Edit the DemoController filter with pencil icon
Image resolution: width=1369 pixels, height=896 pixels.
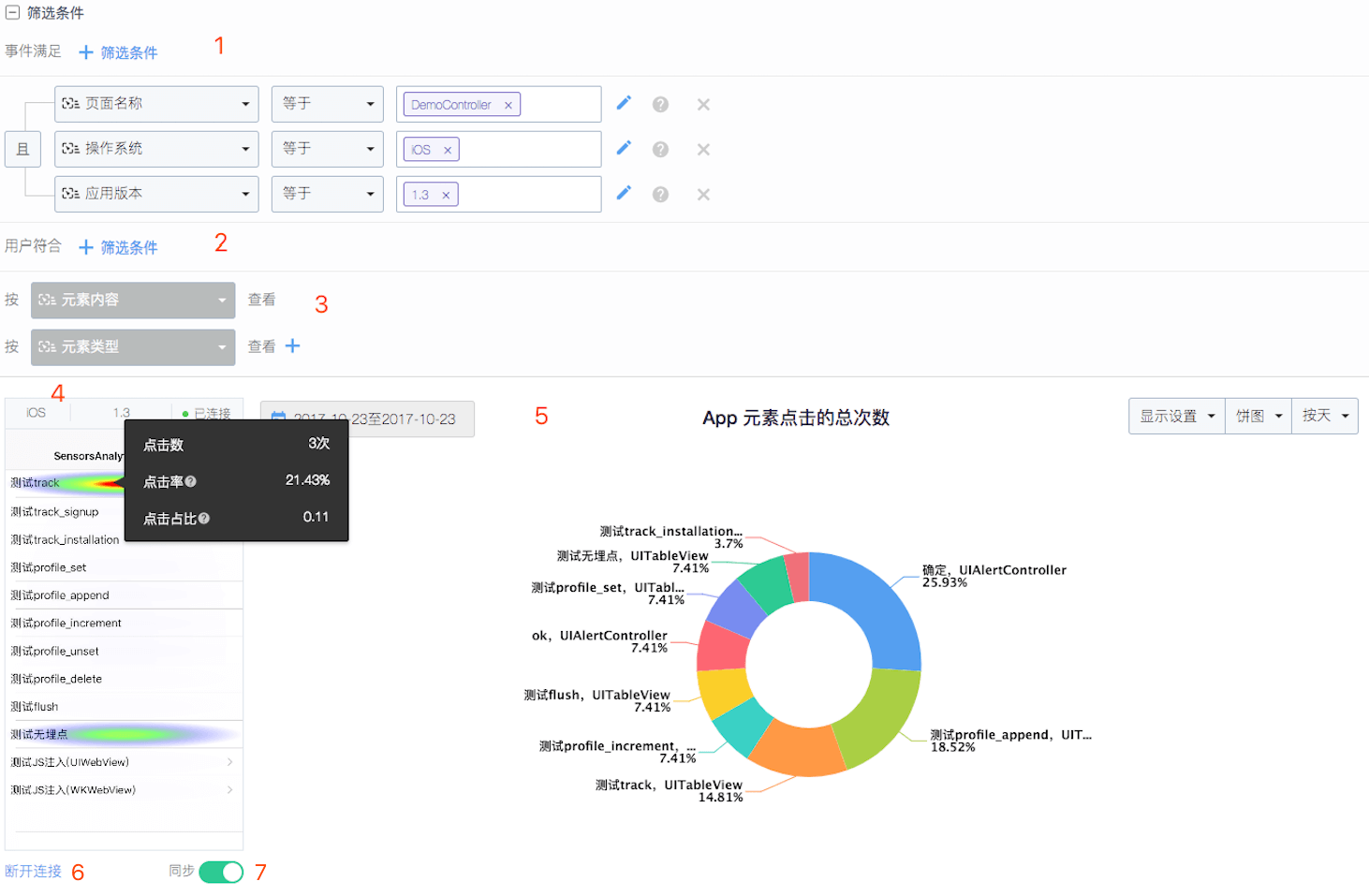[624, 103]
